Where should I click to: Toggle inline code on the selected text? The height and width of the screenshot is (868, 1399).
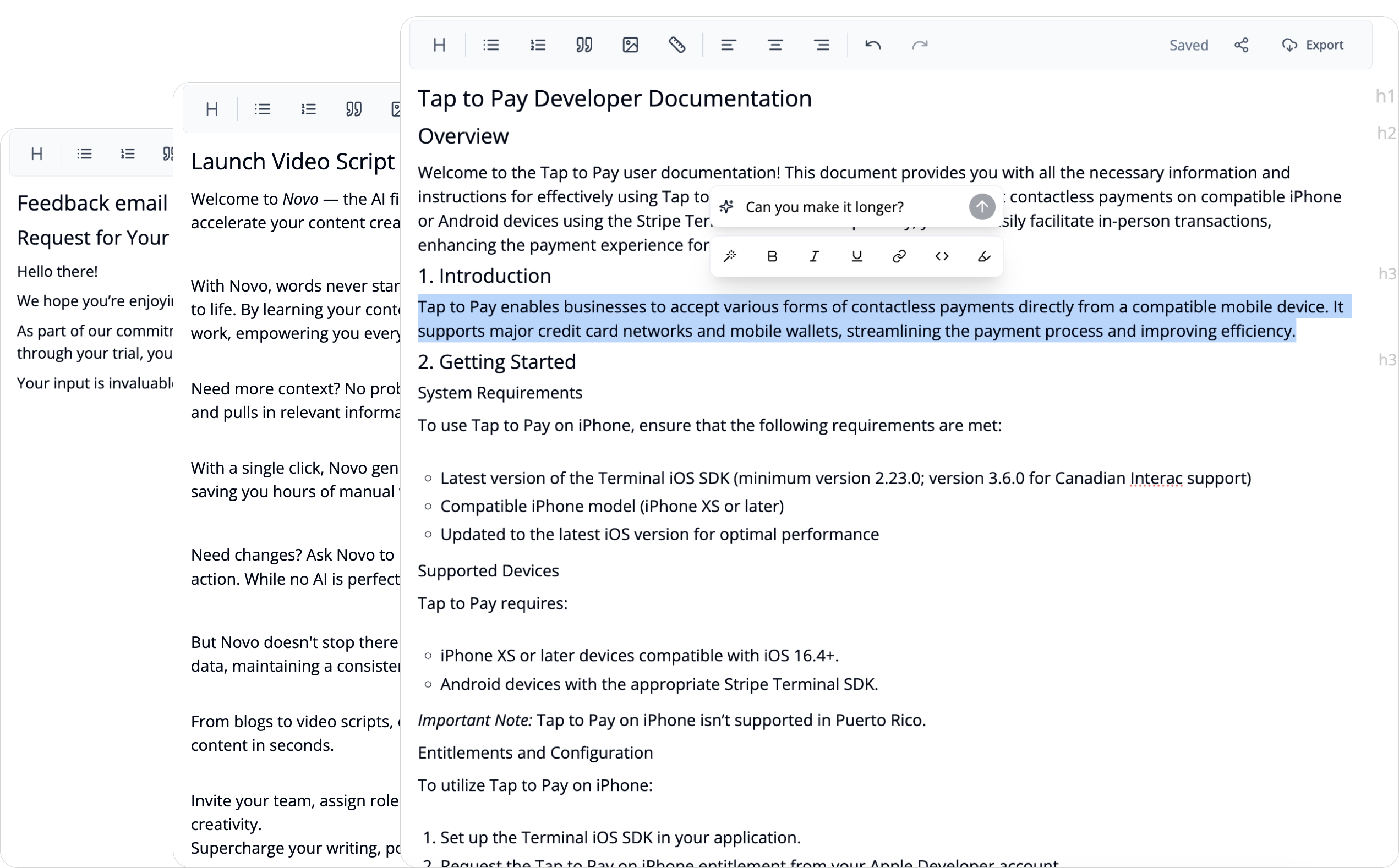[942, 256]
